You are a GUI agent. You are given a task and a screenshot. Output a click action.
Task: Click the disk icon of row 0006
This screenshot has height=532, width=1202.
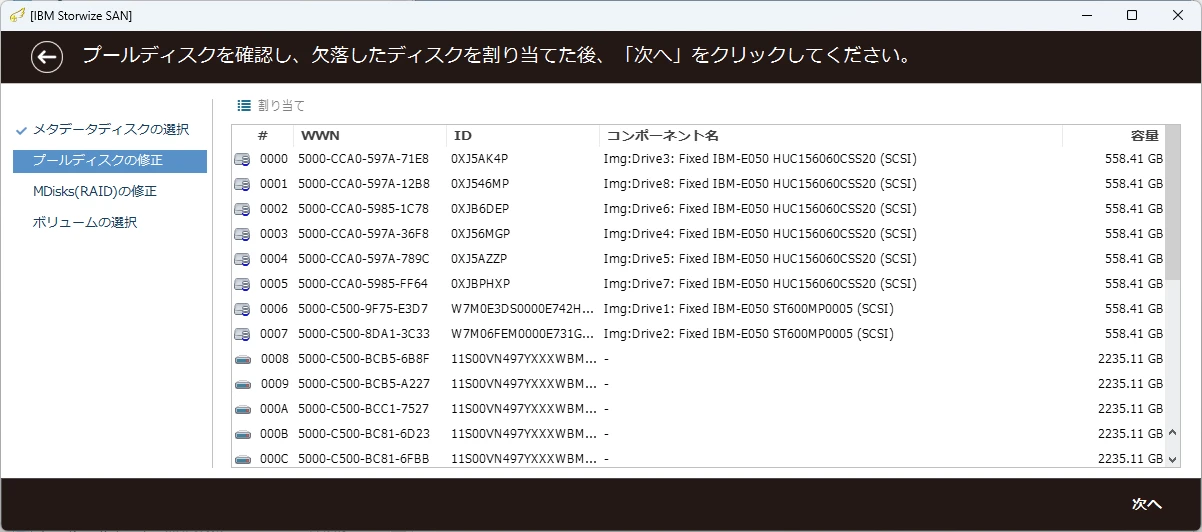click(242, 309)
